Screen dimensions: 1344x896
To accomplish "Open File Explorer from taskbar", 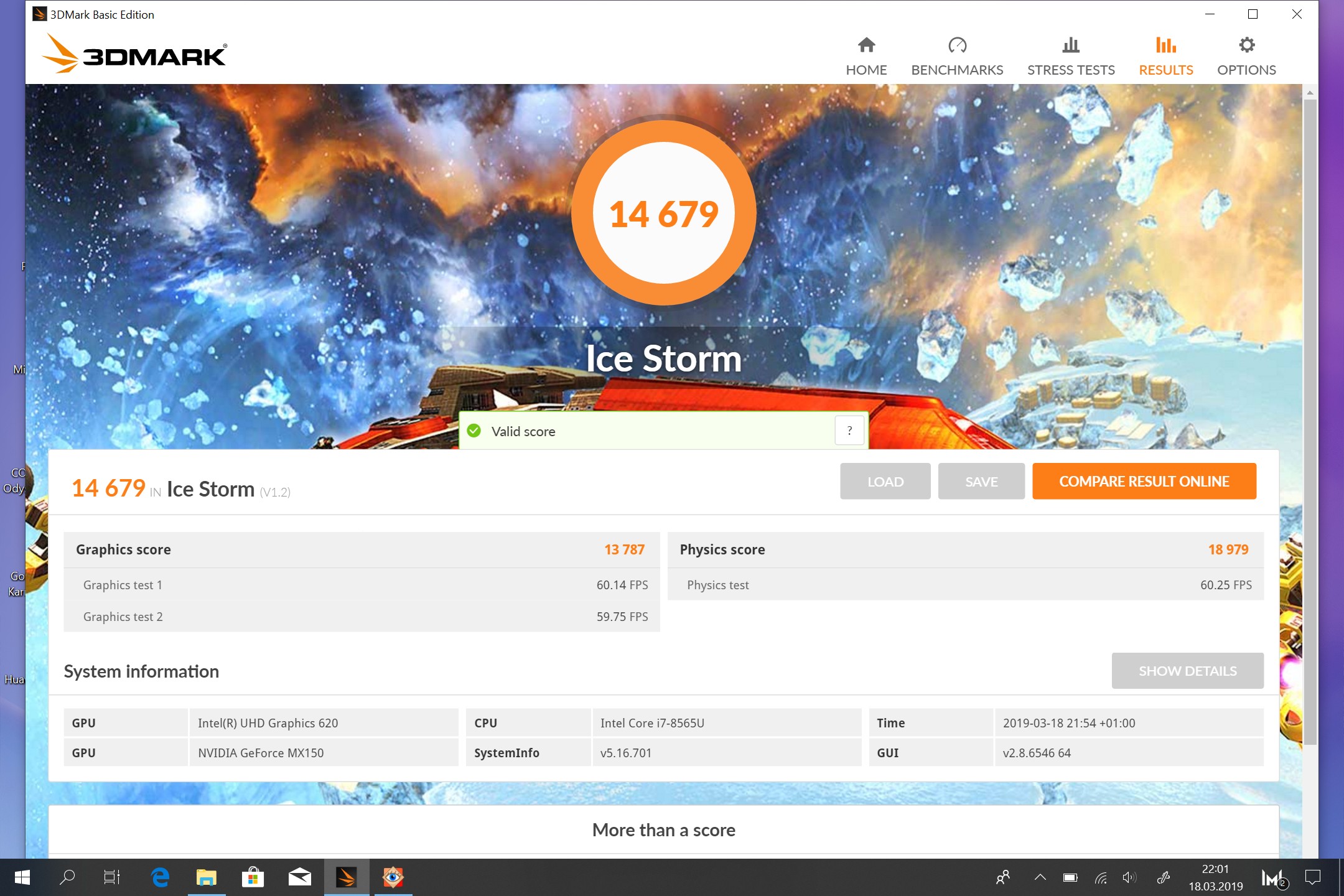I will click(x=206, y=877).
